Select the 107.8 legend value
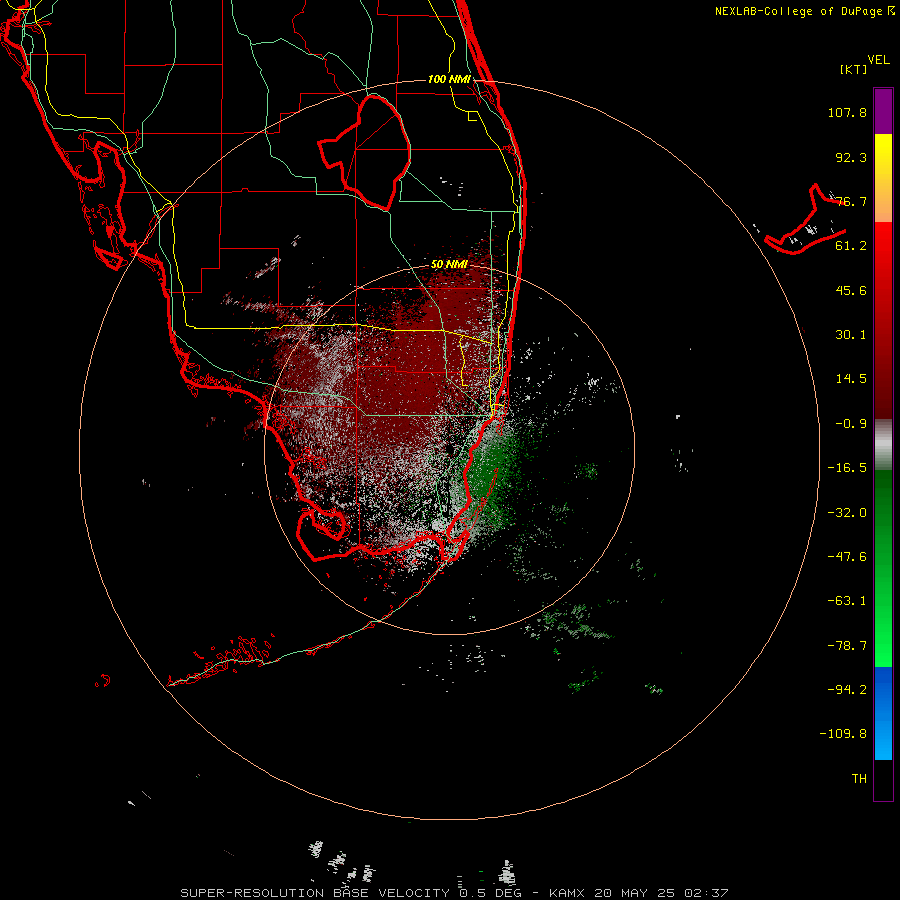 [x=847, y=112]
